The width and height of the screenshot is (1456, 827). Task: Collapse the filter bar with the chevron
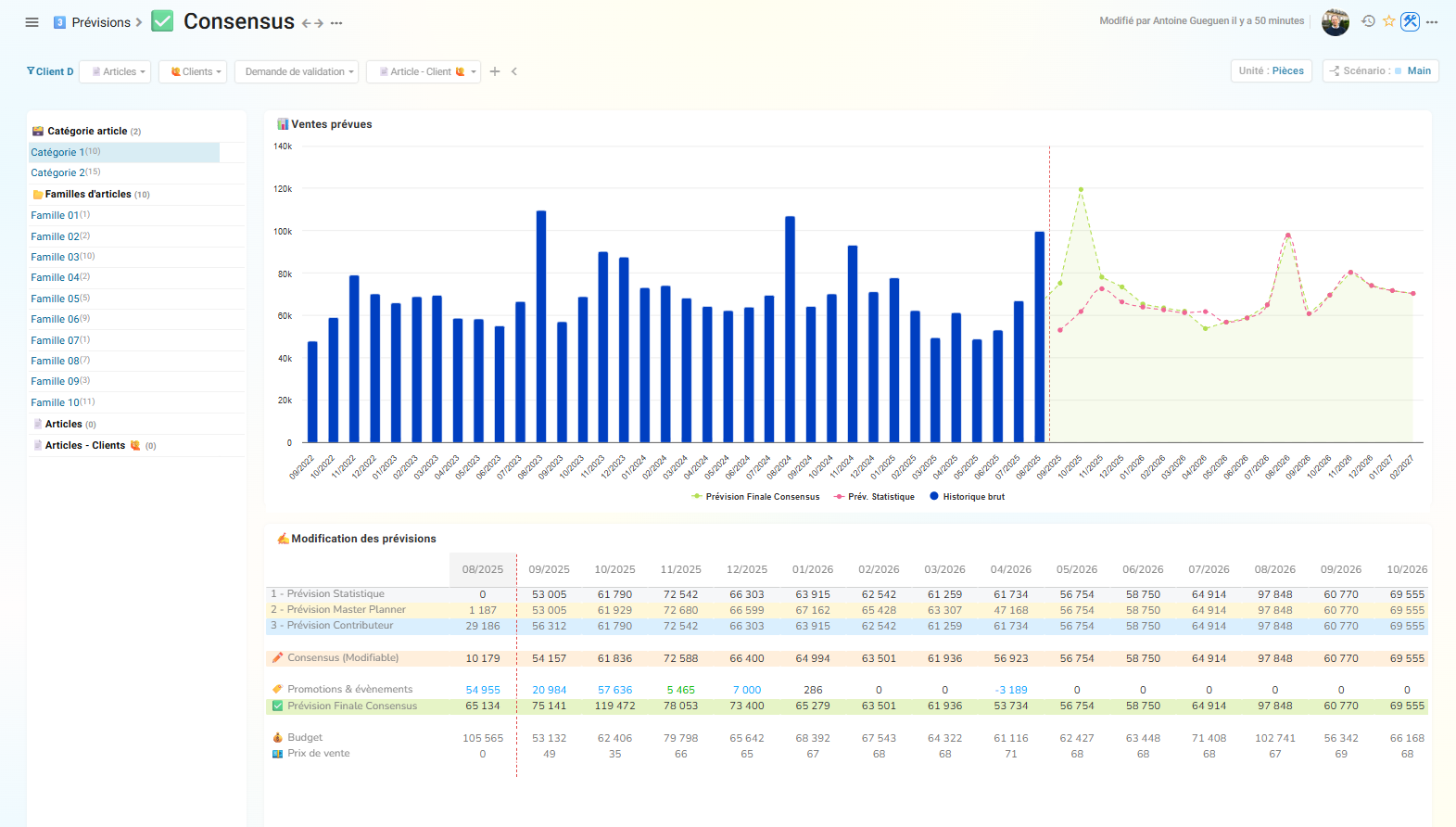[x=514, y=71]
